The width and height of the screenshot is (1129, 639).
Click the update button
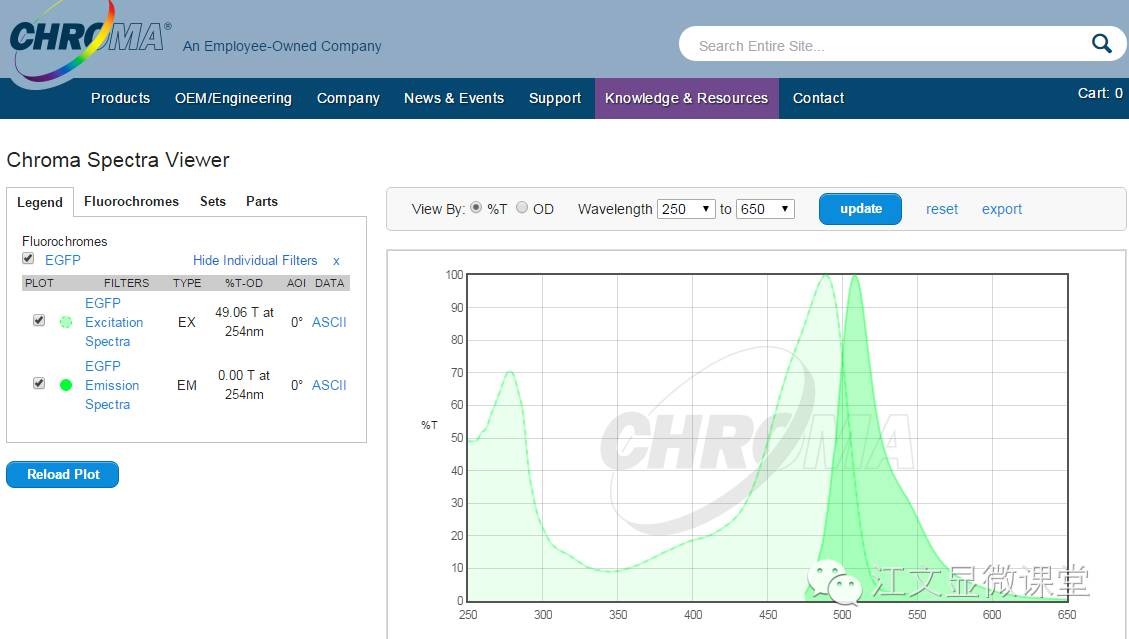point(860,209)
